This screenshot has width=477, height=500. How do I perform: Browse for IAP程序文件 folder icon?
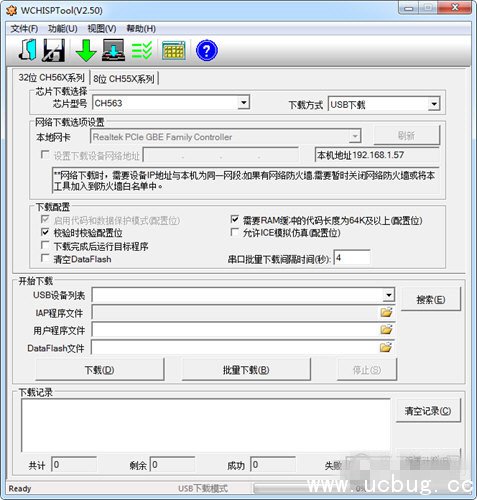click(386, 312)
